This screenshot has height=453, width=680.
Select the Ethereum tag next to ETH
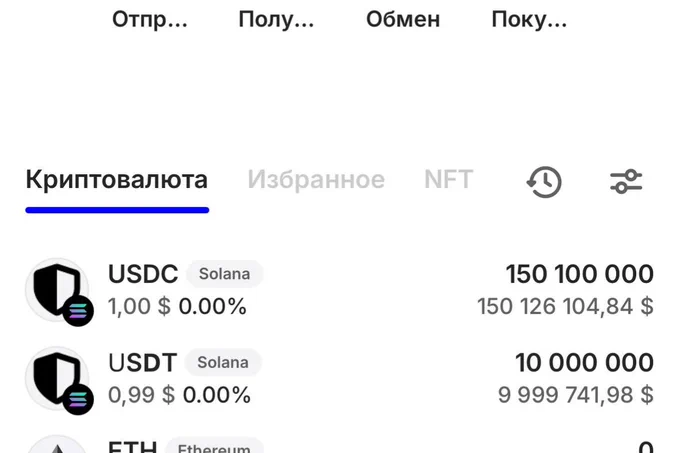tap(214, 446)
